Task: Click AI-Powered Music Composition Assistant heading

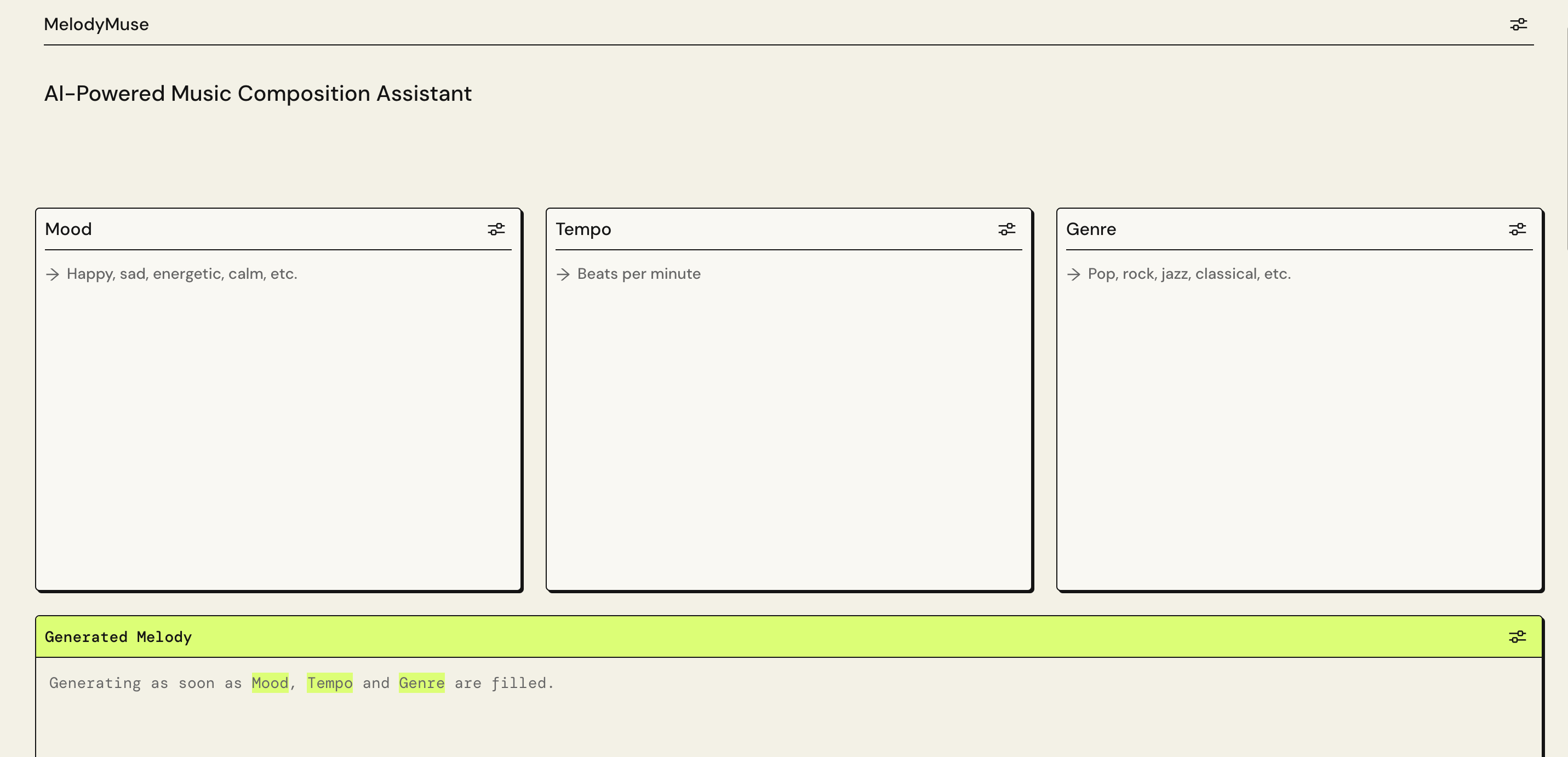Action: tap(257, 94)
